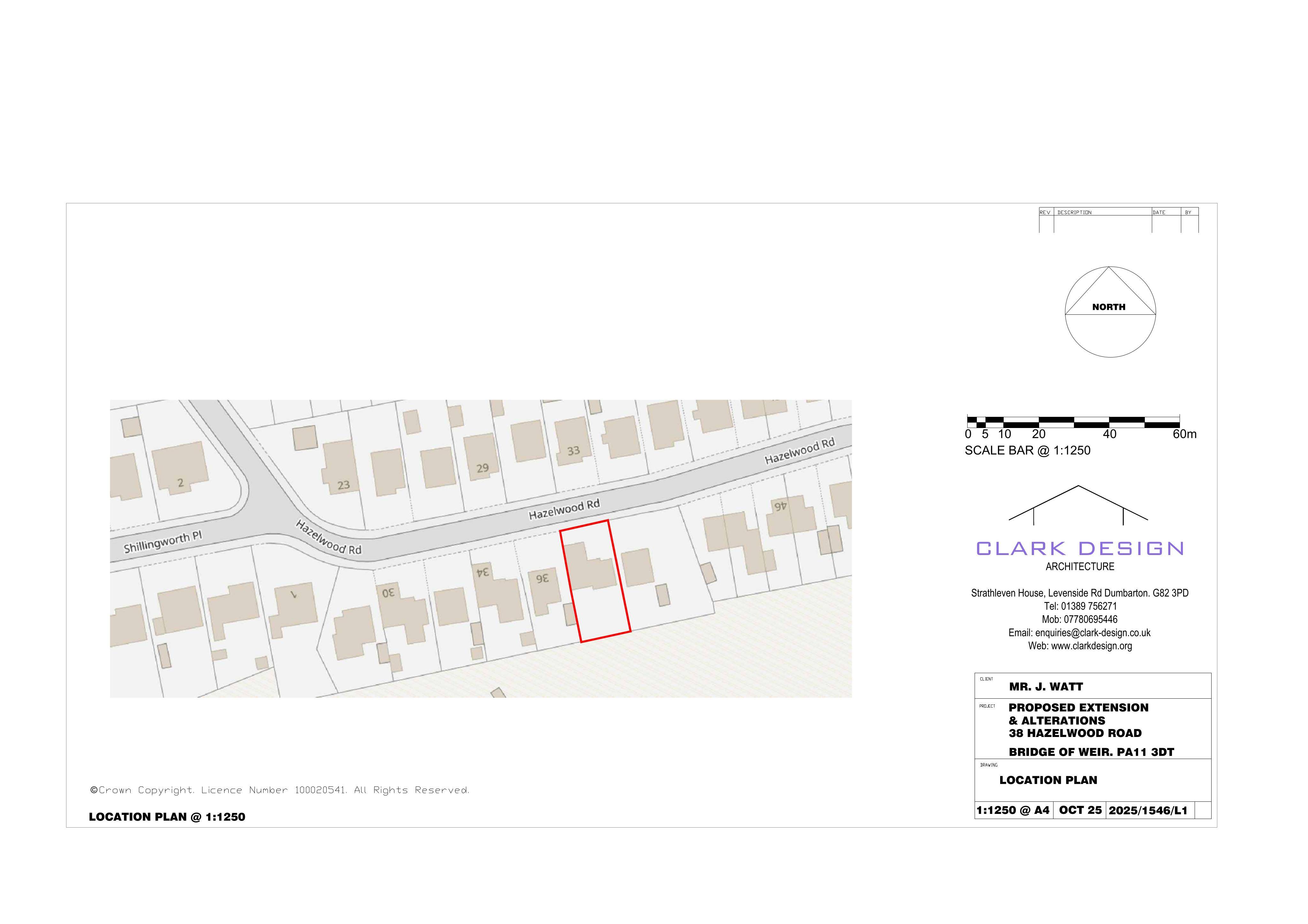Click the 'REV' revision table header
Viewport: 1308px width, 924px height.
tap(1045, 212)
